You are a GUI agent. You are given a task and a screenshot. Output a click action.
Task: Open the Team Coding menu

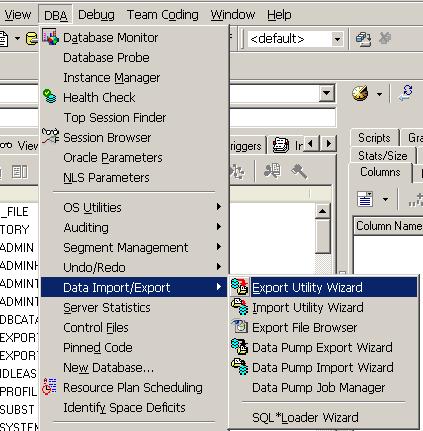(x=162, y=15)
